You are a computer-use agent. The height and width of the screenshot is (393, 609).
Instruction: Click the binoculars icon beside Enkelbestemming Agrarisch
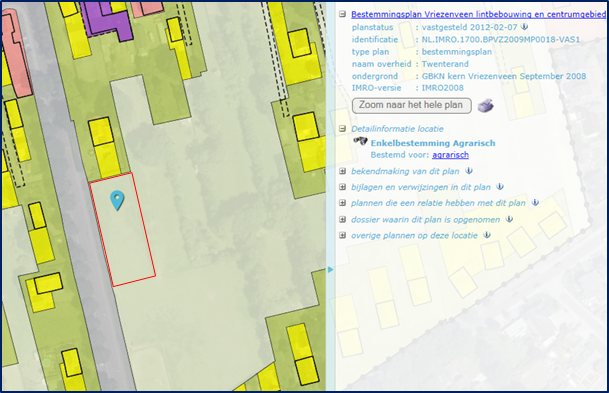(360, 141)
